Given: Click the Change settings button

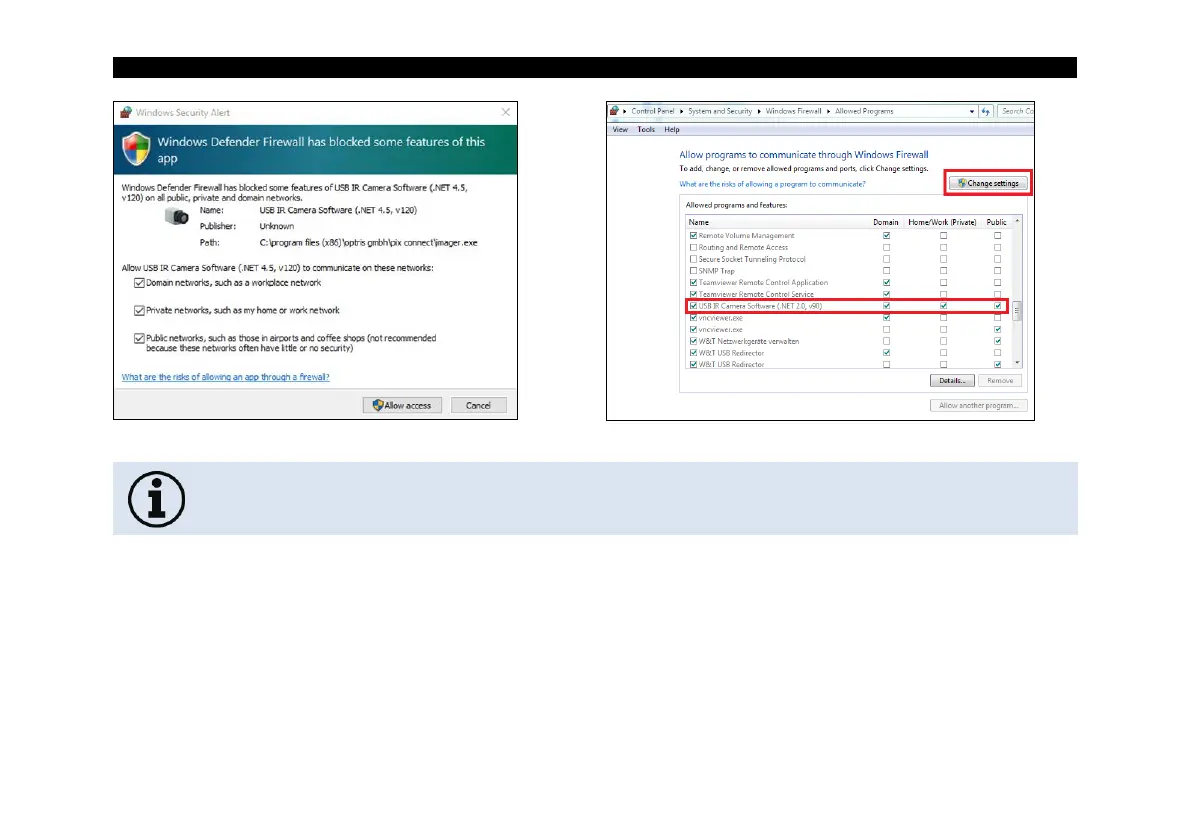Looking at the screenshot, I should [988, 183].
